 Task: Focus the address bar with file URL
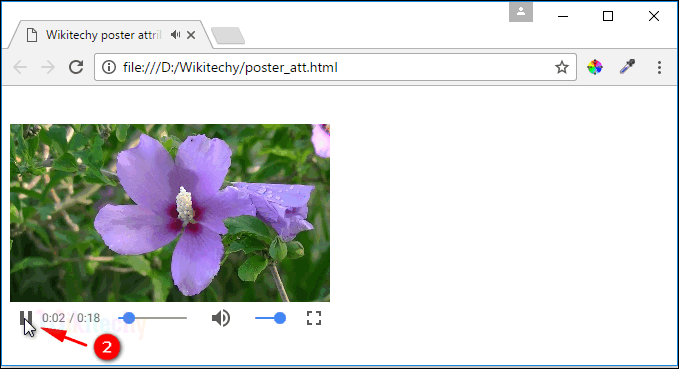[335, 67]
